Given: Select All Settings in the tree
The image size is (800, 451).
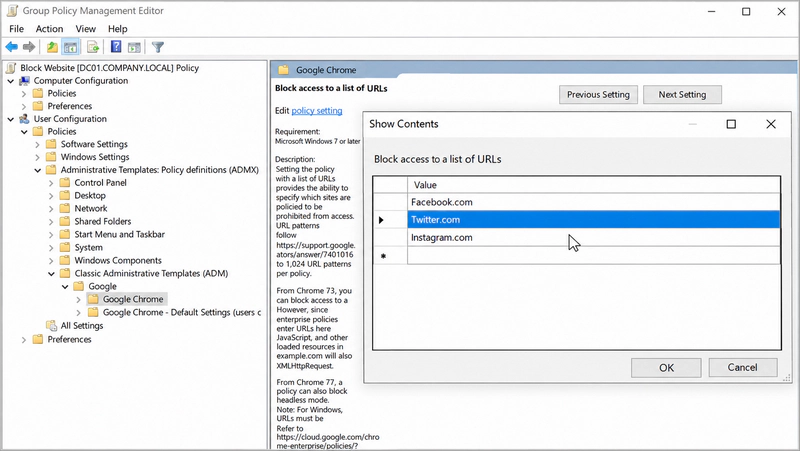Looking at the screenshot, I should tap(82, 325).
